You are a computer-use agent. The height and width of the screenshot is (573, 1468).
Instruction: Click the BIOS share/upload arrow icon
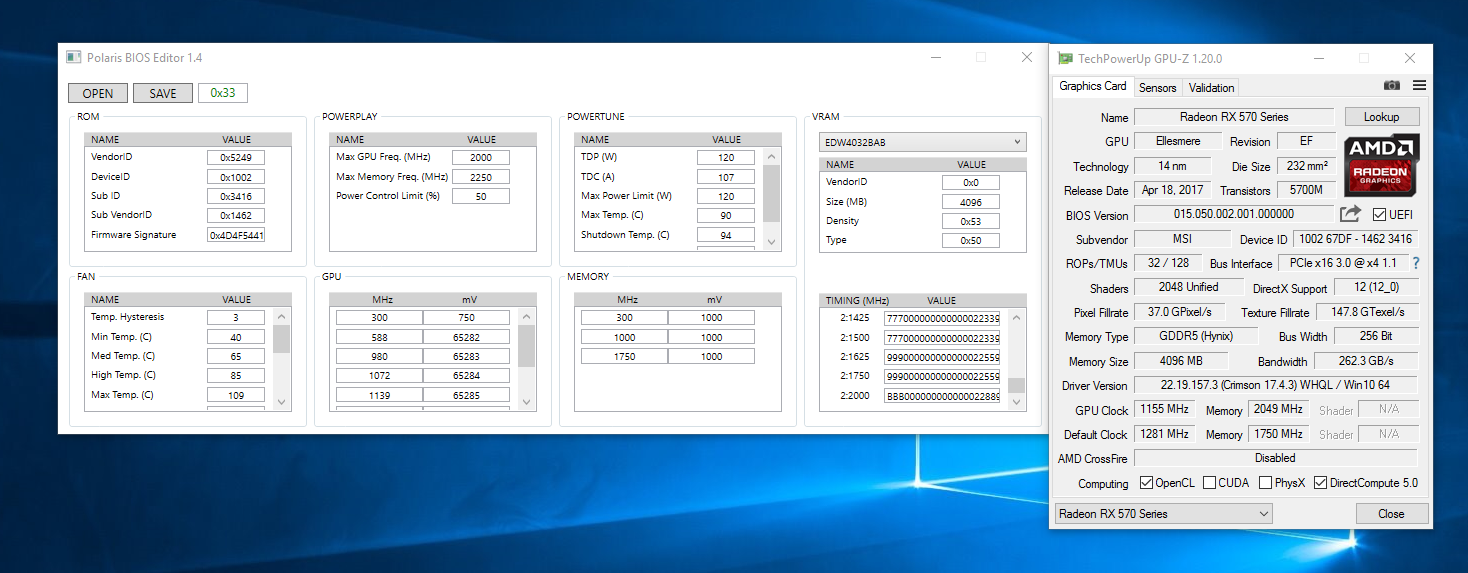[1350, 214]
